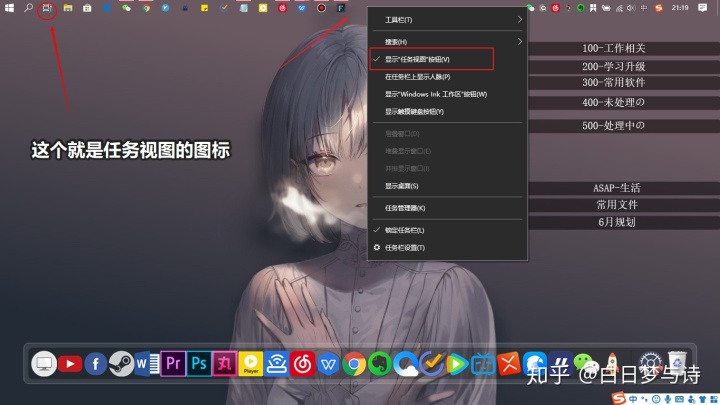Open File Explorer from taskbar
The image size is (720, 405).
pyautogui.click(x=68, y=8)
